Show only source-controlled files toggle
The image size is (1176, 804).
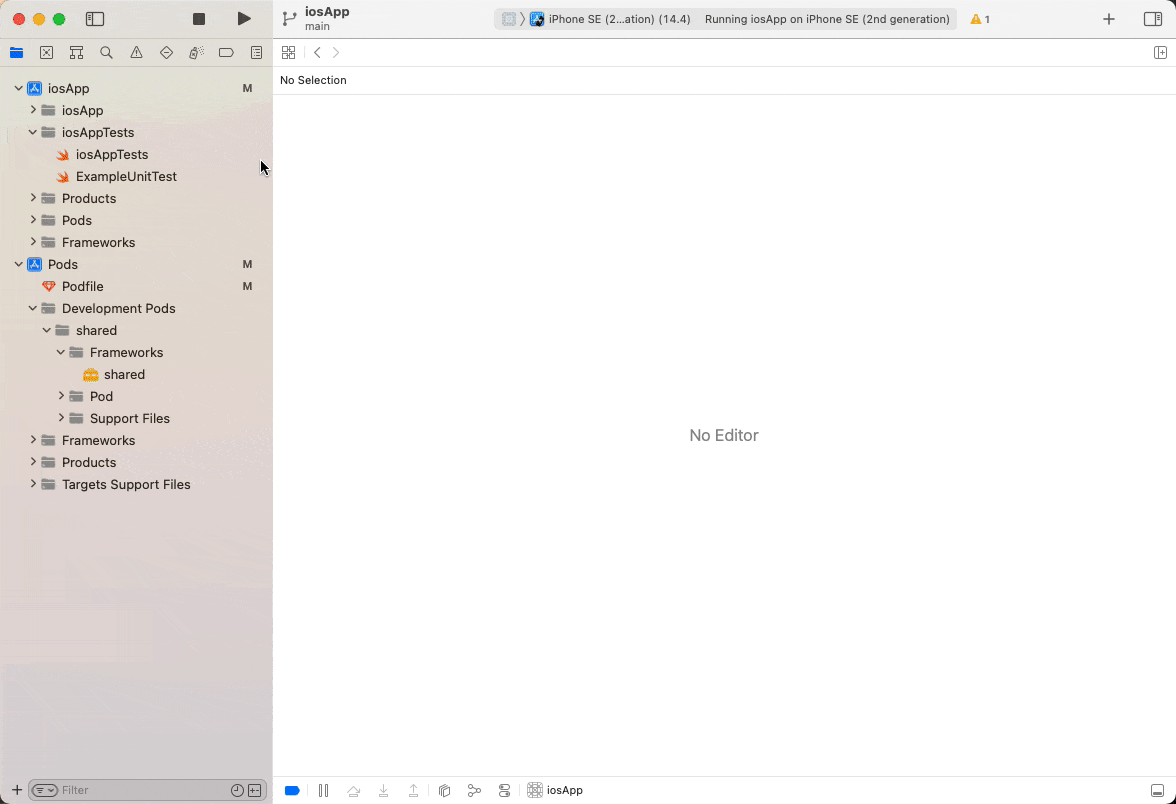[255, 790]
